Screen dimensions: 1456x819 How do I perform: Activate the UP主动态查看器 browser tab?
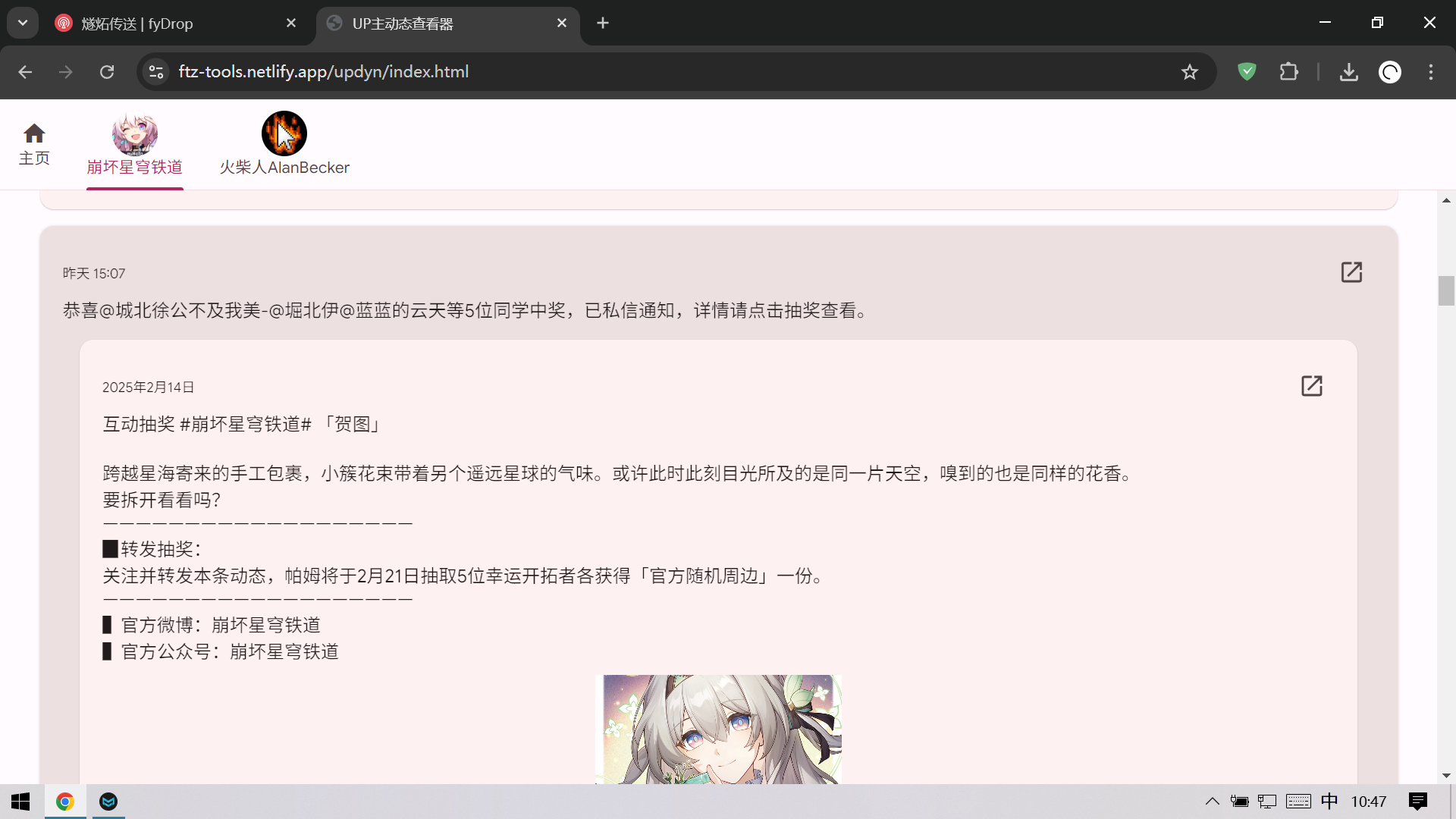point(447,24)
